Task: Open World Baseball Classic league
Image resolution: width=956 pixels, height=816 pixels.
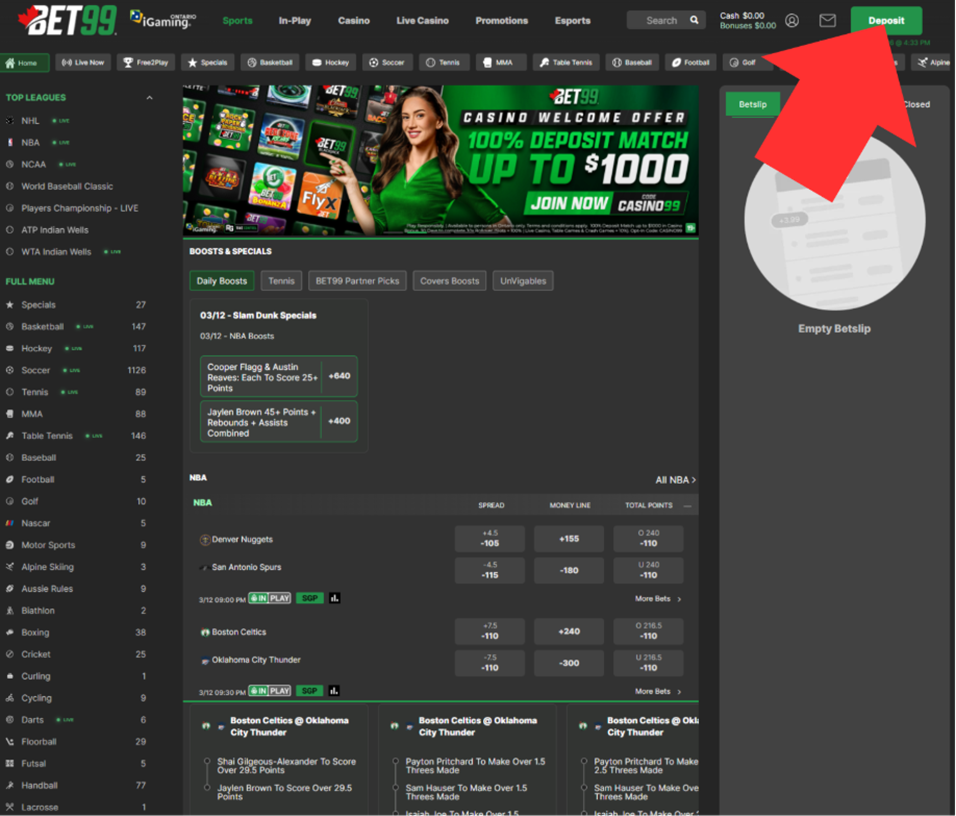Action: point(67,186)
